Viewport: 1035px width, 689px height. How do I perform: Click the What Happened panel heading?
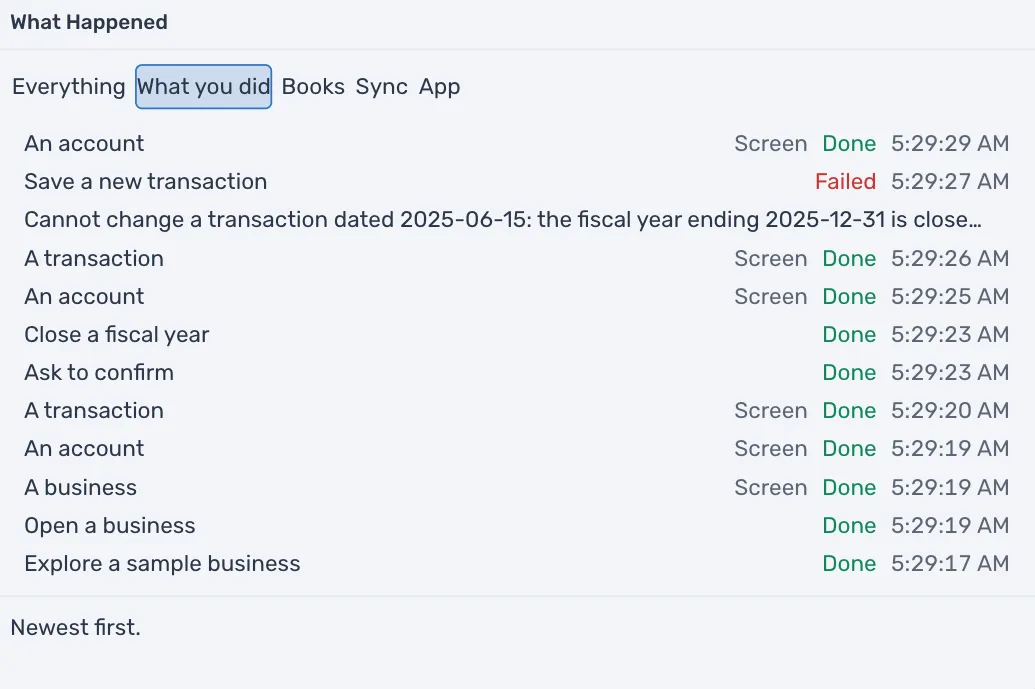[89, 22]
